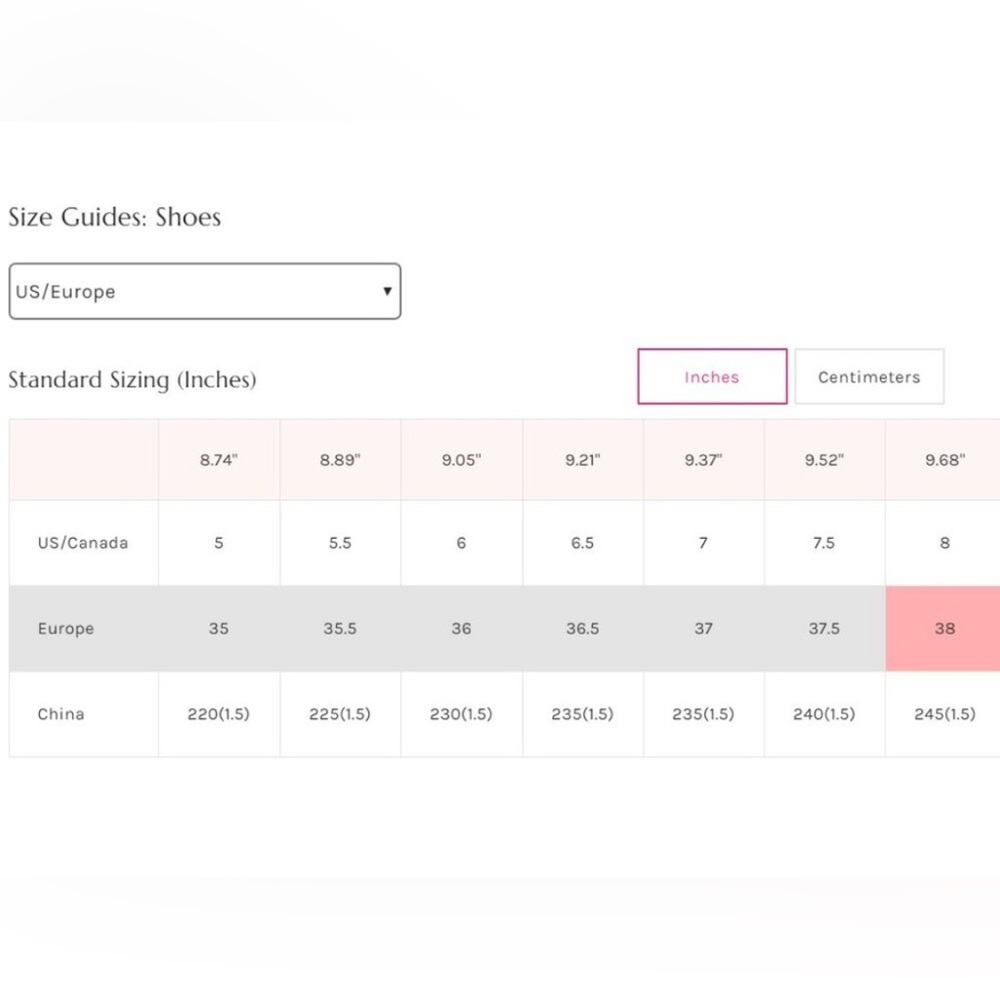Click US/Canada size 5.5 cell
This screenshot has width=1000, height=1000.
(340, 543)
